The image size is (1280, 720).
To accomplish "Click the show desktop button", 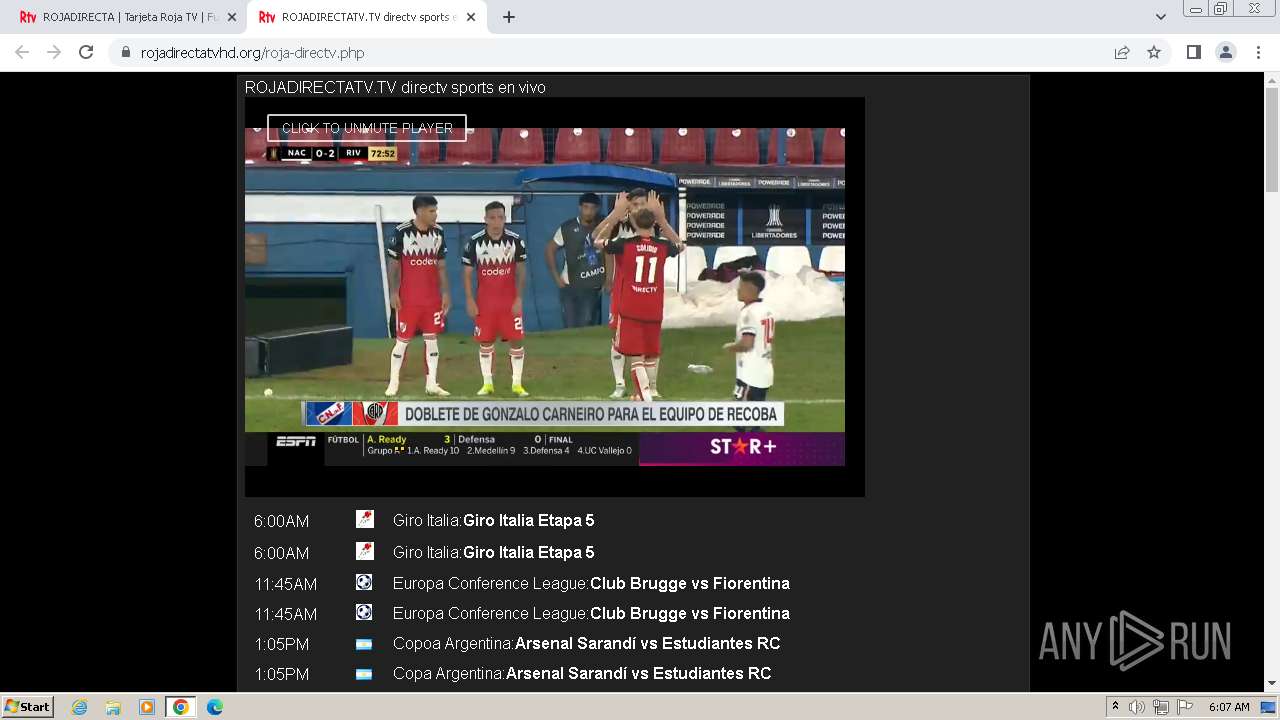I will tap(1269, 707).
